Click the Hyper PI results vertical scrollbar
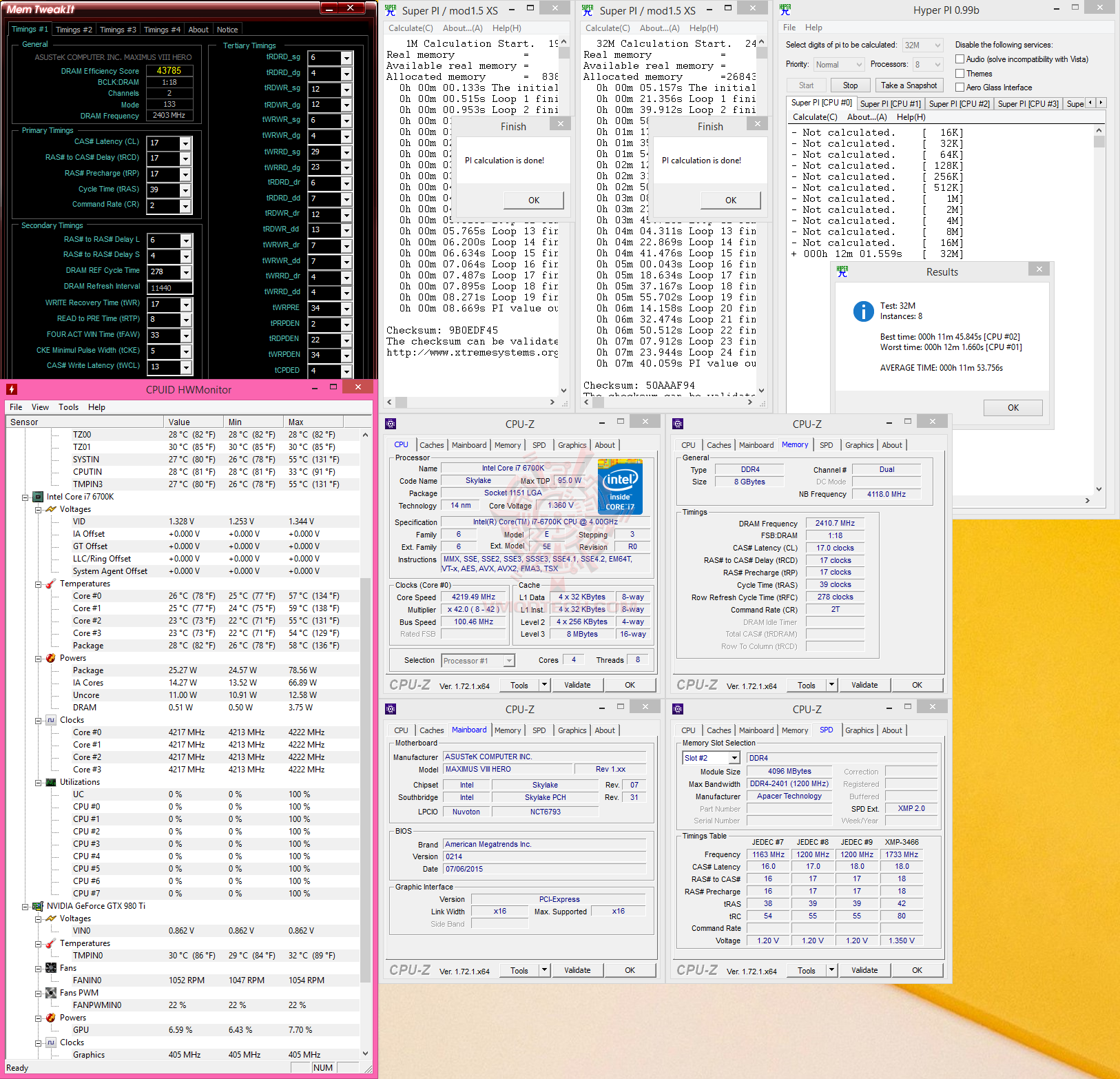1120x1079 pixels. click(x=1099, y=309)
